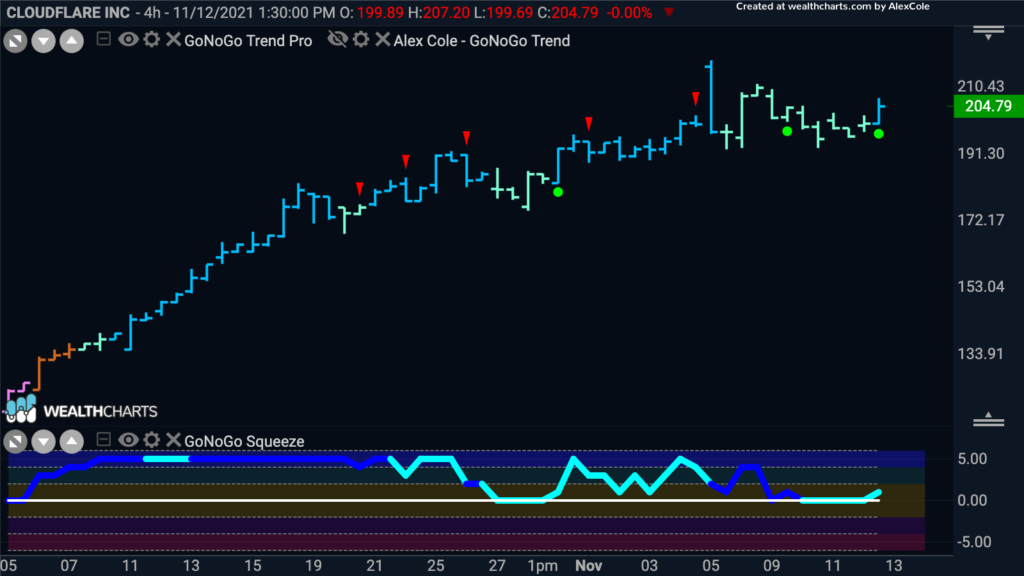Toggle visibility of GoNoGo Squeeze indicator

pos(128,440)
